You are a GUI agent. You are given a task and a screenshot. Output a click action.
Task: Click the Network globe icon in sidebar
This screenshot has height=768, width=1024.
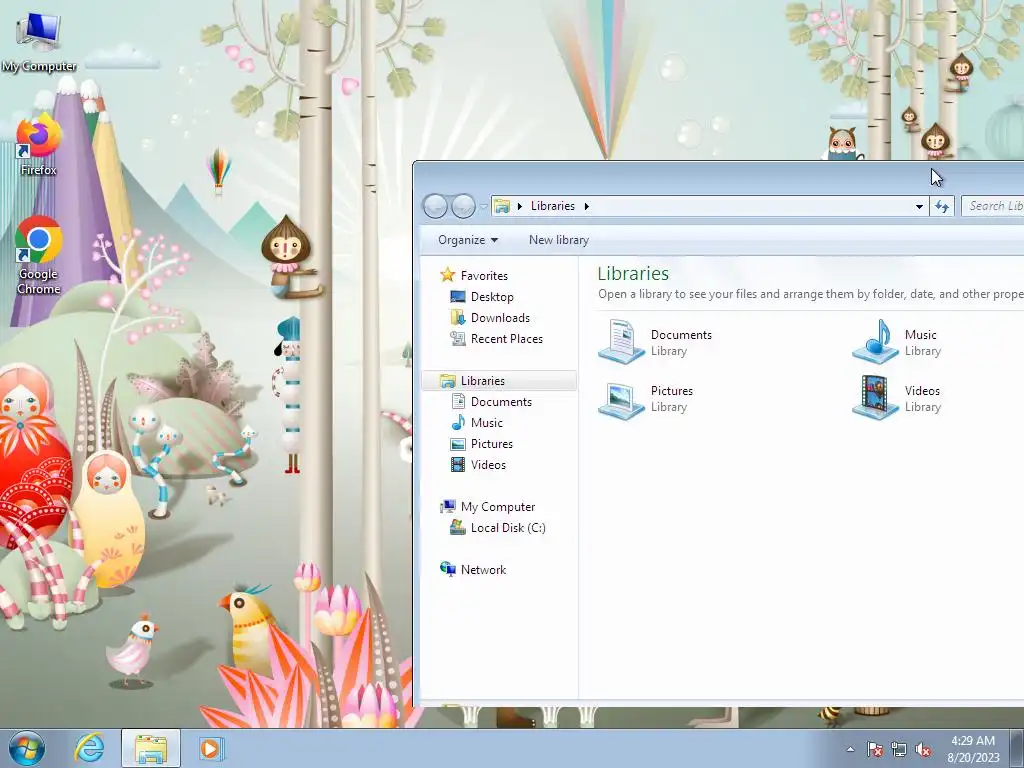(447, 569)
